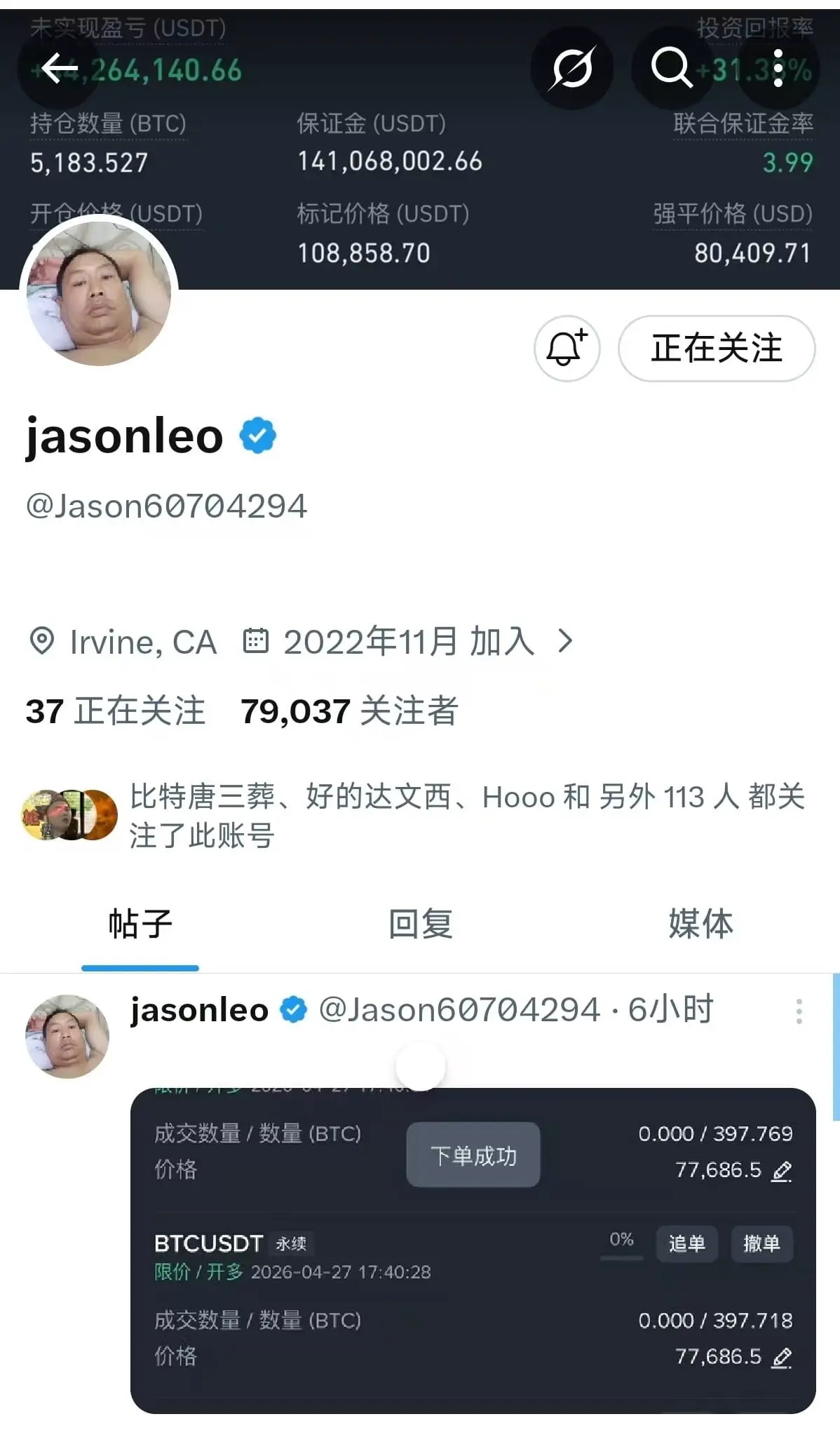Viewport: 840px width, 1433px height.
Task: Open the profile three-dot overflow menu
Action: [x=778, y=68]
